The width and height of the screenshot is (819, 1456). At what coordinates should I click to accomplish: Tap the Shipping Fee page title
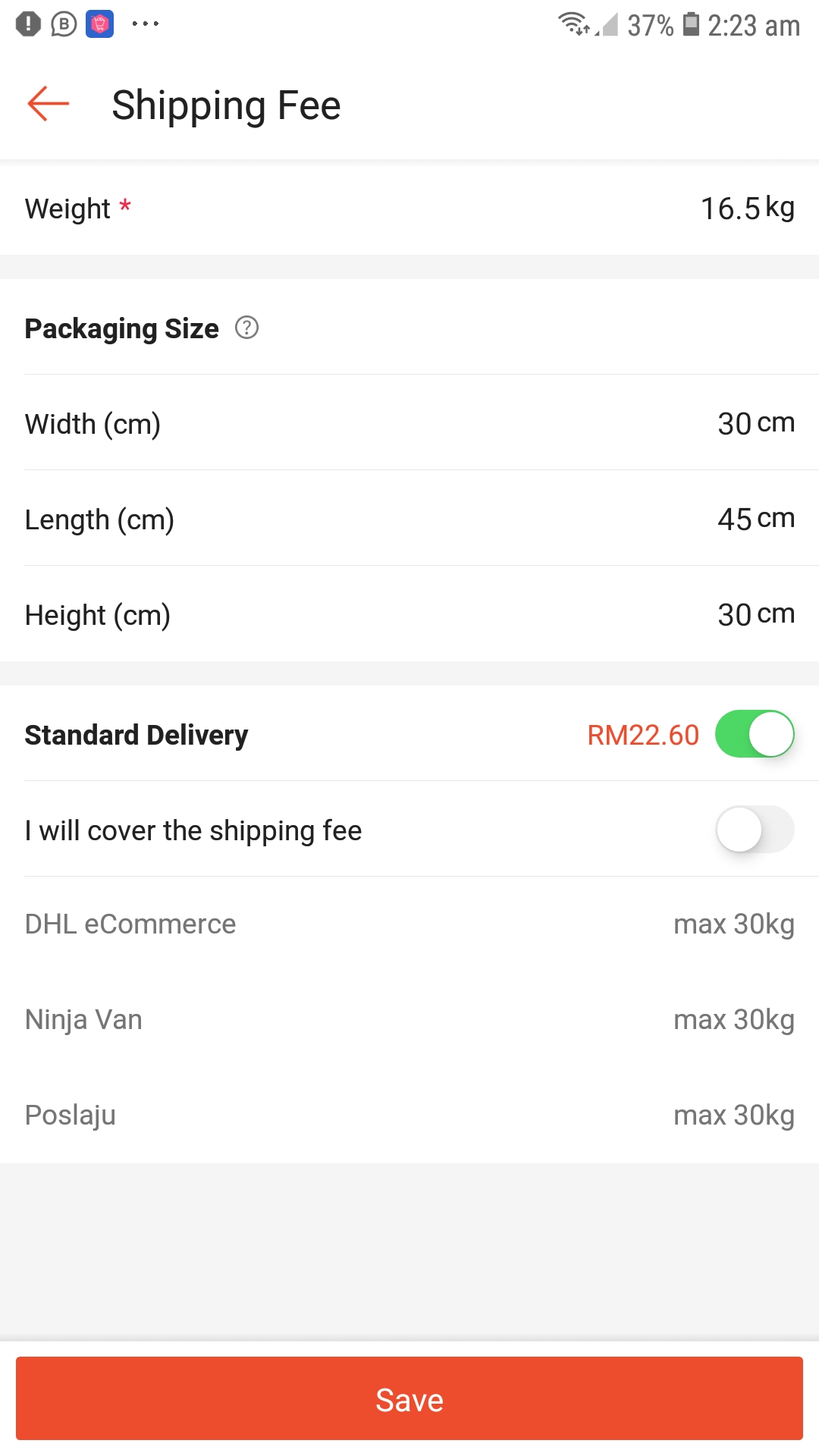point(226,105)
